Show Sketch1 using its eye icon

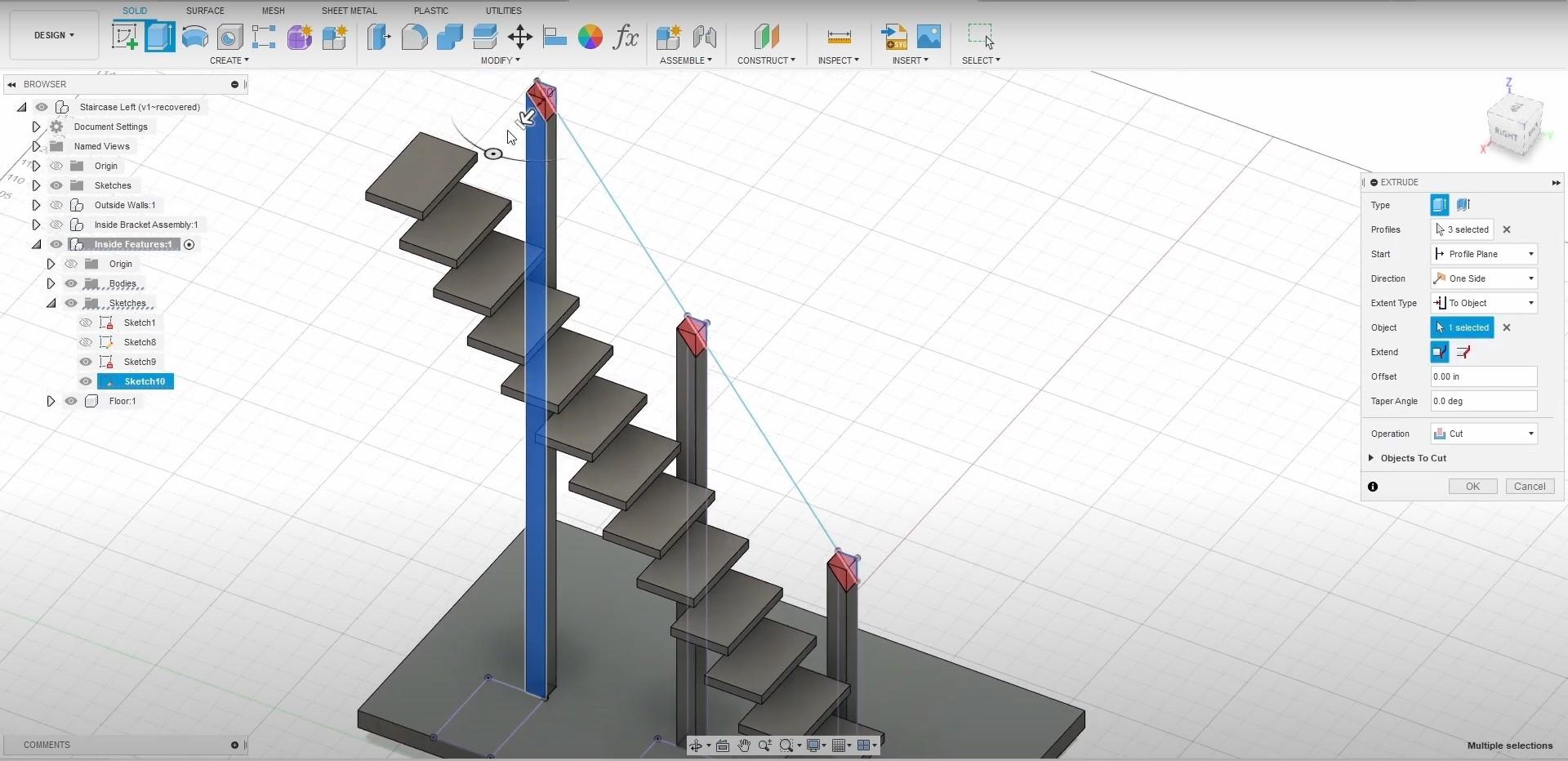(86, 323)
